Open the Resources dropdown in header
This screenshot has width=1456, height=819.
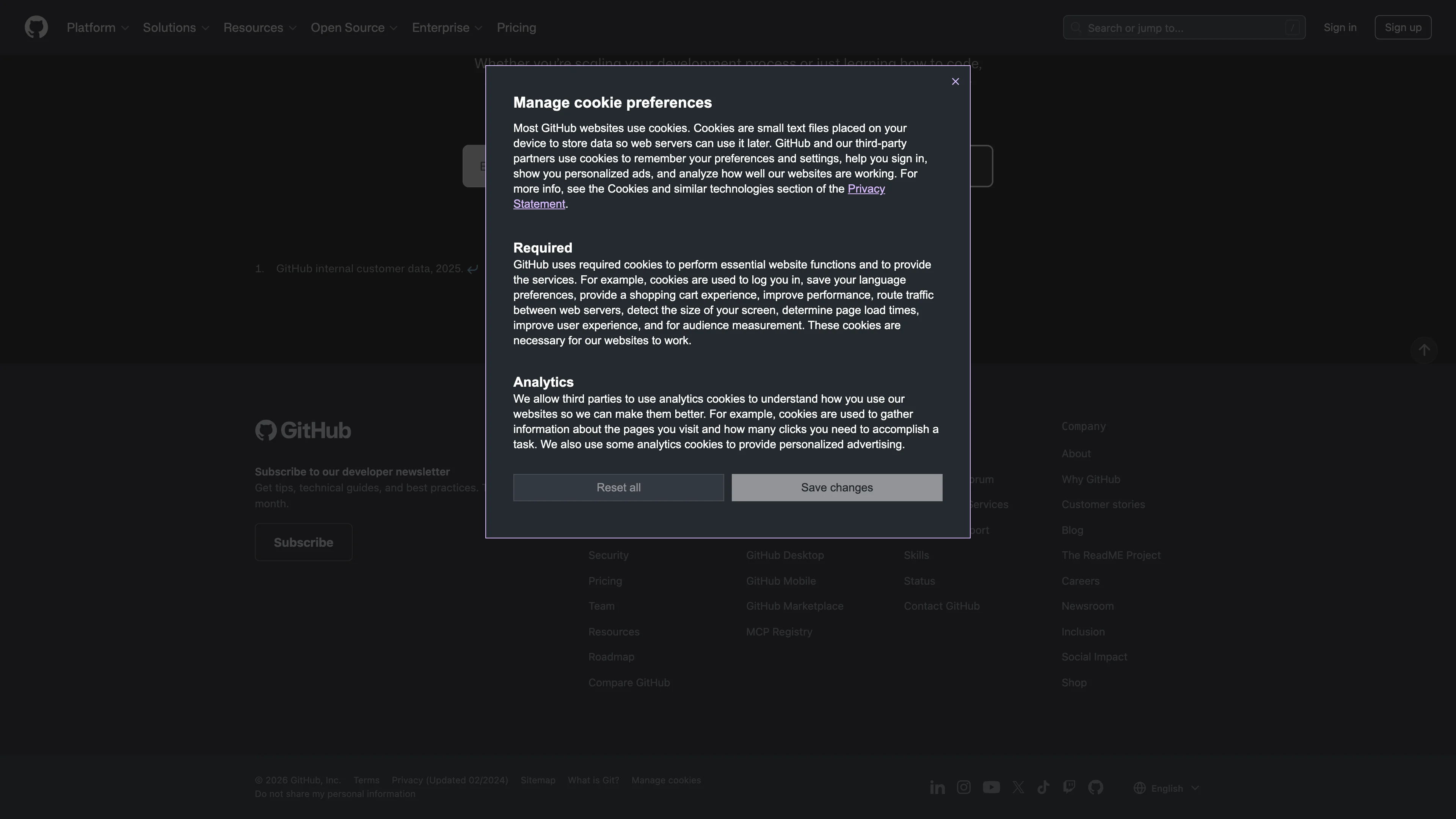260,28
